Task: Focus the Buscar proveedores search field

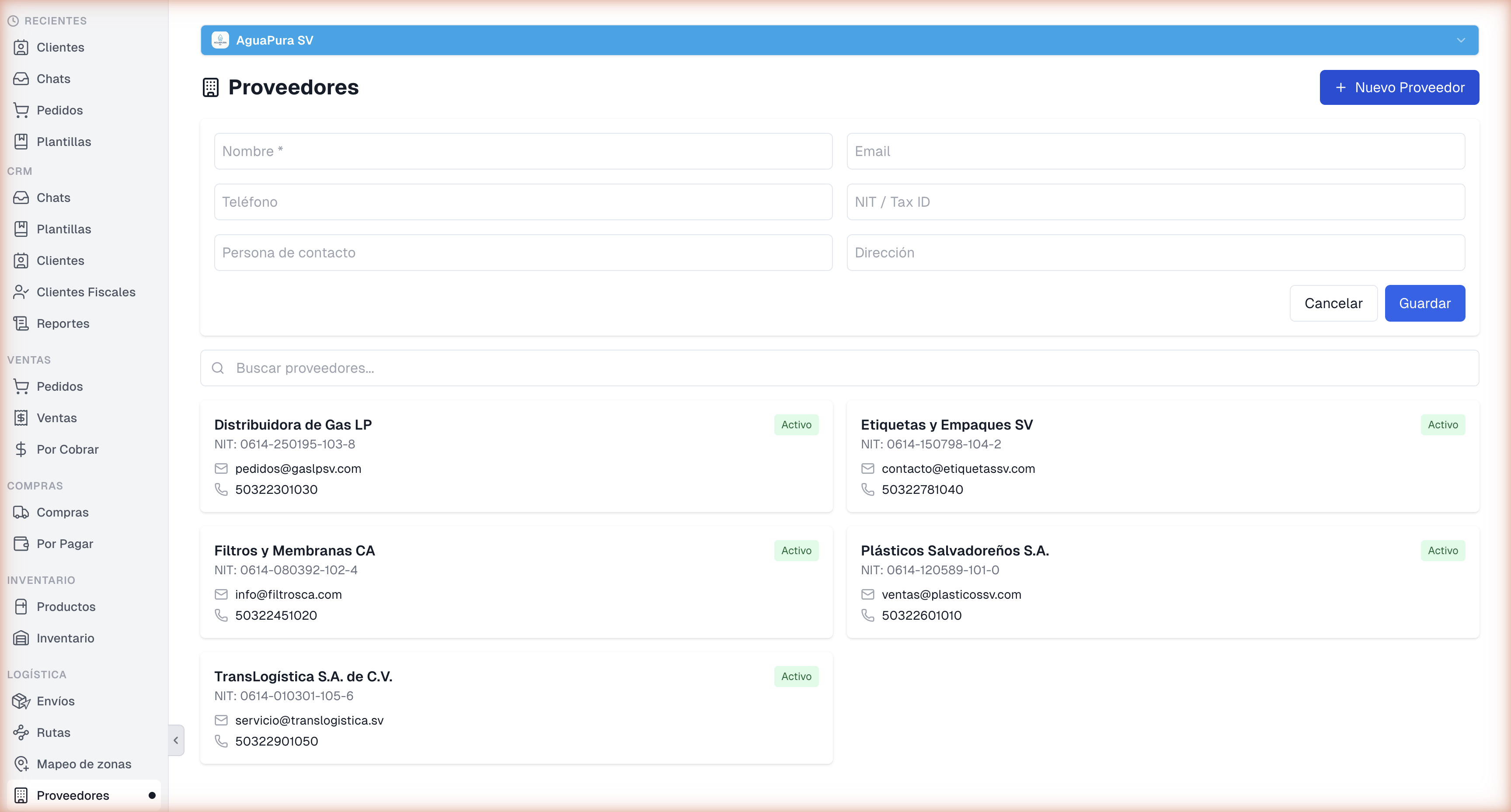Action: coord(839,368)
